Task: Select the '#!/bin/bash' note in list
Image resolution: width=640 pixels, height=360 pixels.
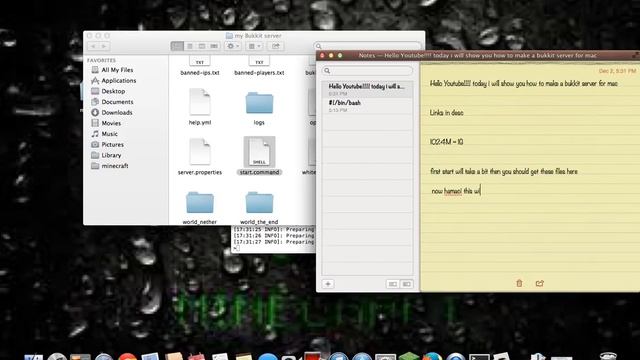Action: (367, 106)
